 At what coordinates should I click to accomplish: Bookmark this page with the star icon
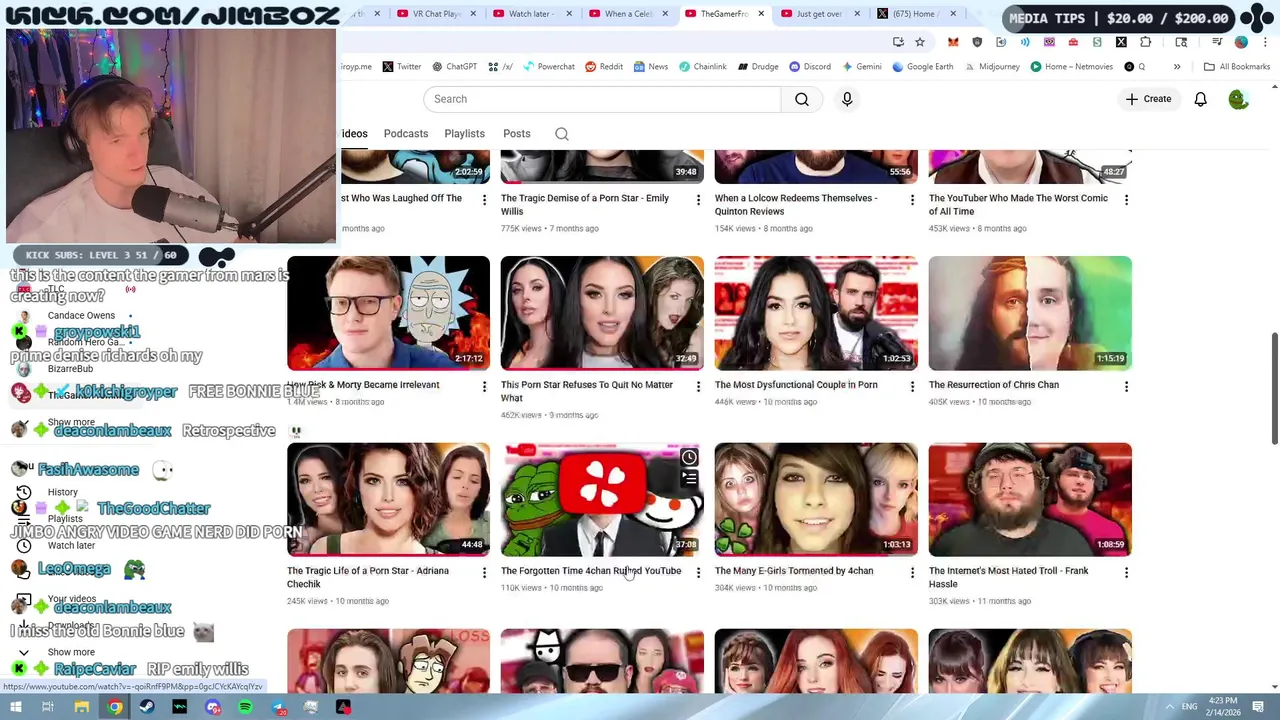[920, 42]
